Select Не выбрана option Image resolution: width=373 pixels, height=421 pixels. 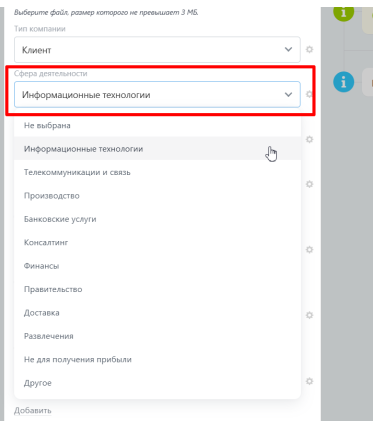157,126
